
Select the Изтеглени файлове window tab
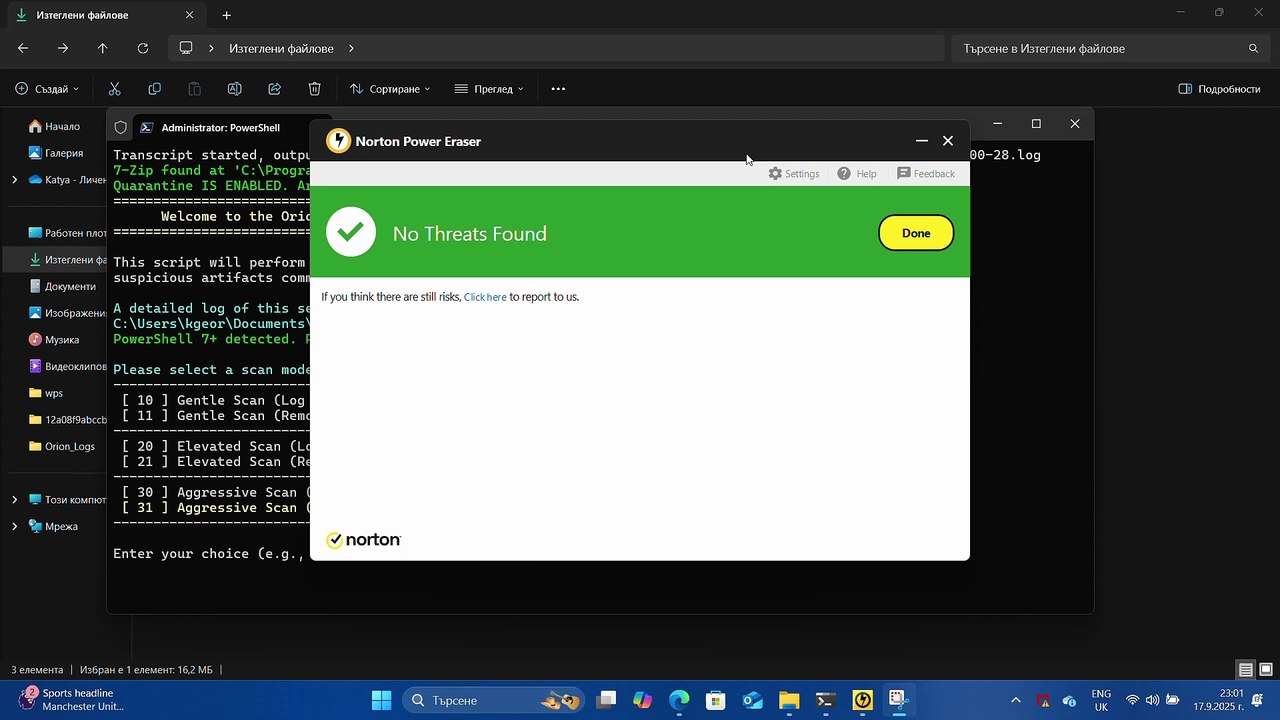[104, 15]
